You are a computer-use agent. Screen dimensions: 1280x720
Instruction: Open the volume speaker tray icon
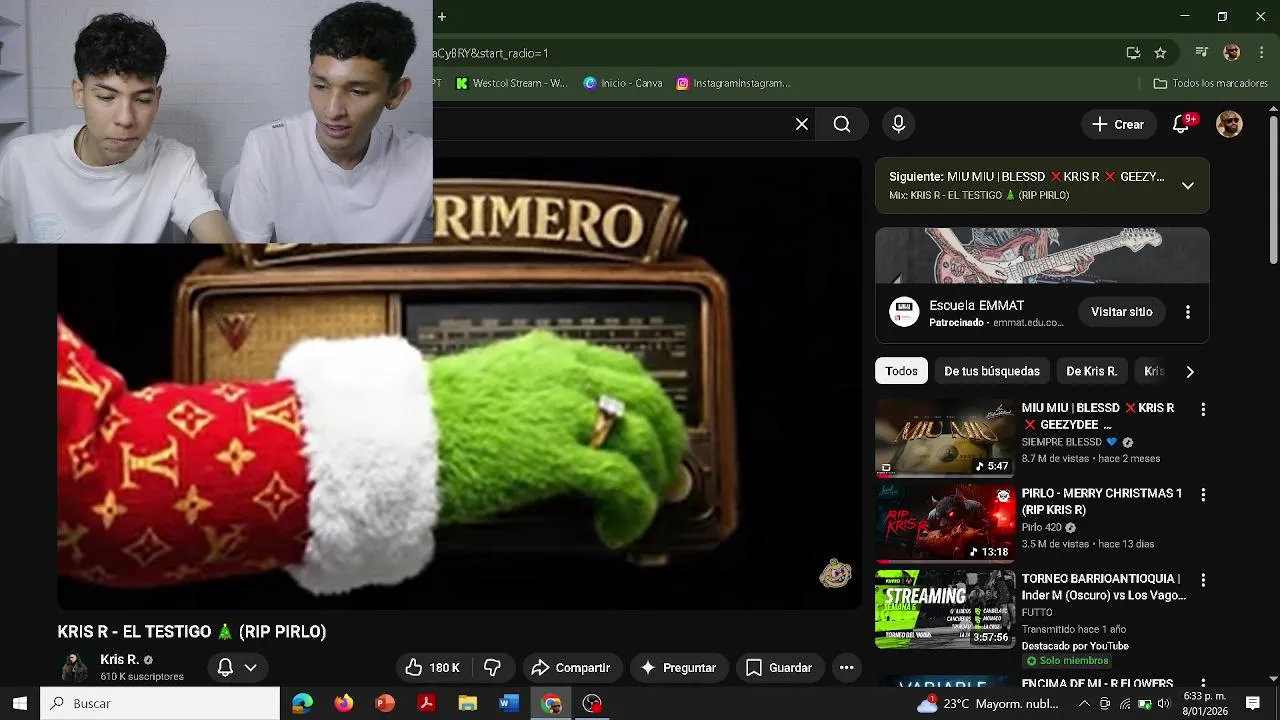[x=1164, y=704]
